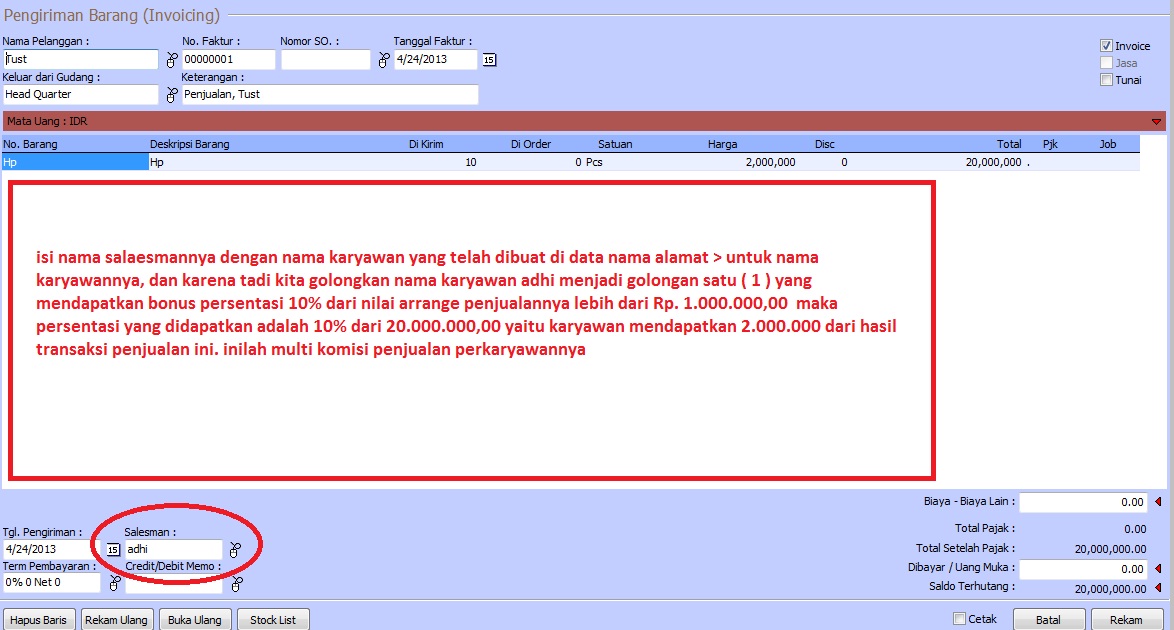The width and height of the screenshot is (1174, 630).
Task: Open the Credit/Debit Memo lookup icon
Action: 235,583
